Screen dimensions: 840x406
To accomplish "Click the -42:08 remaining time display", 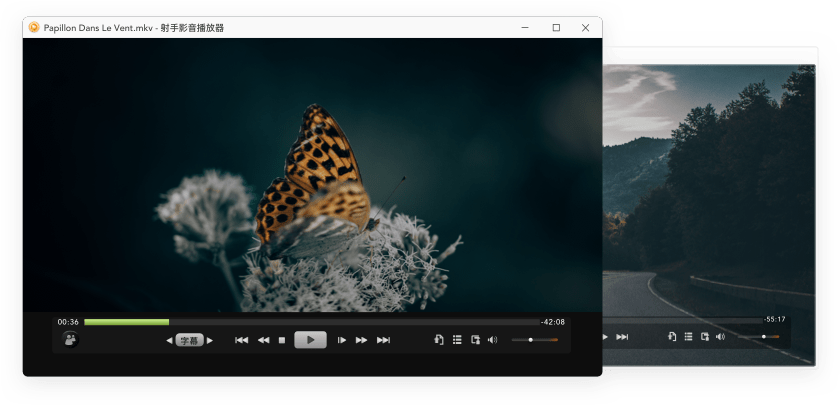I will [553, 322].
